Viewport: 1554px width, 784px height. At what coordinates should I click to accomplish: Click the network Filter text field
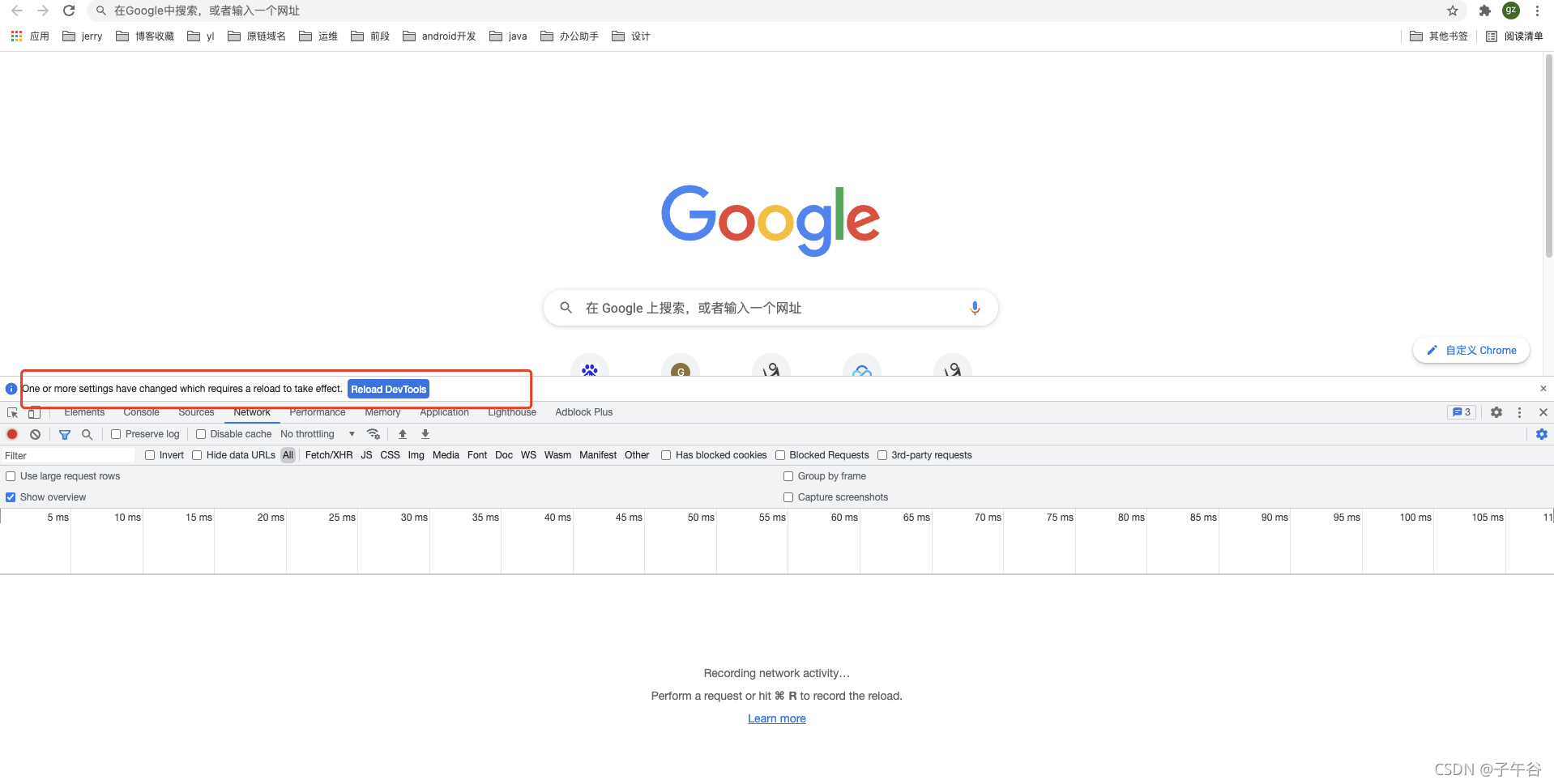click(x=68, y=455)
